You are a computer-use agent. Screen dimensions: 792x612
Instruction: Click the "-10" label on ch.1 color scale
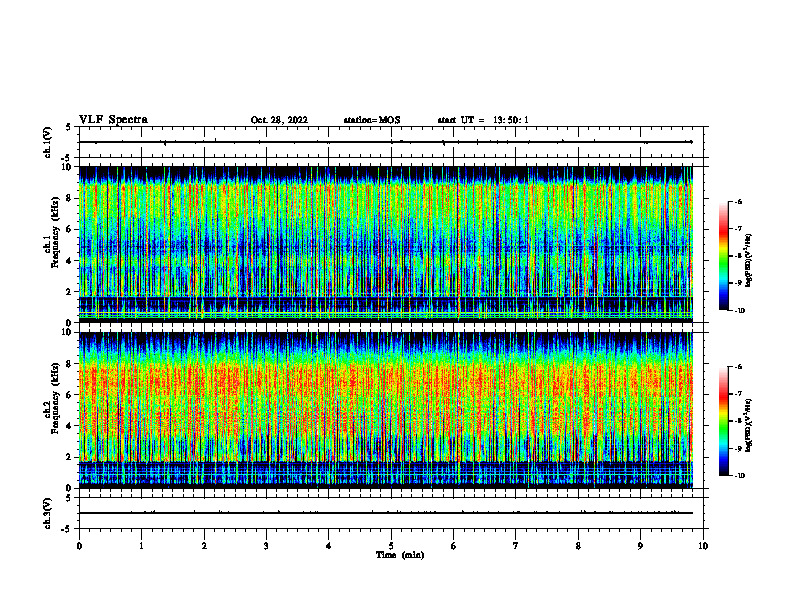pos(739,311)
